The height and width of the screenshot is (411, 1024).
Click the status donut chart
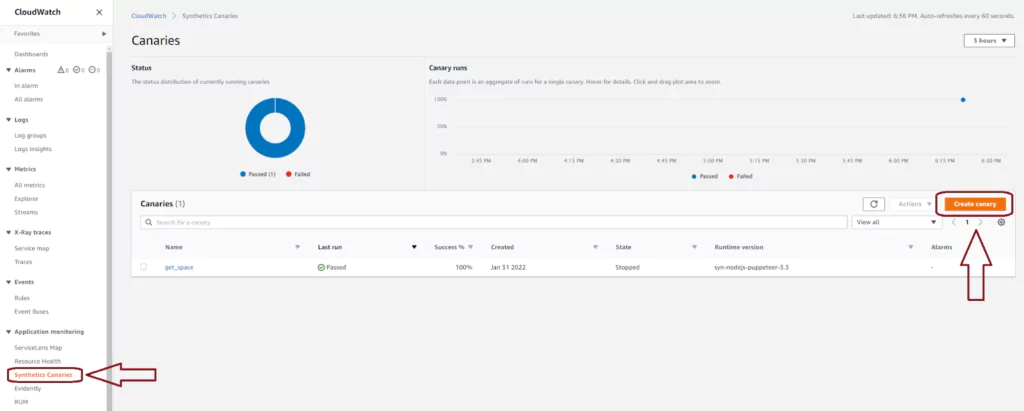point(275,127)
